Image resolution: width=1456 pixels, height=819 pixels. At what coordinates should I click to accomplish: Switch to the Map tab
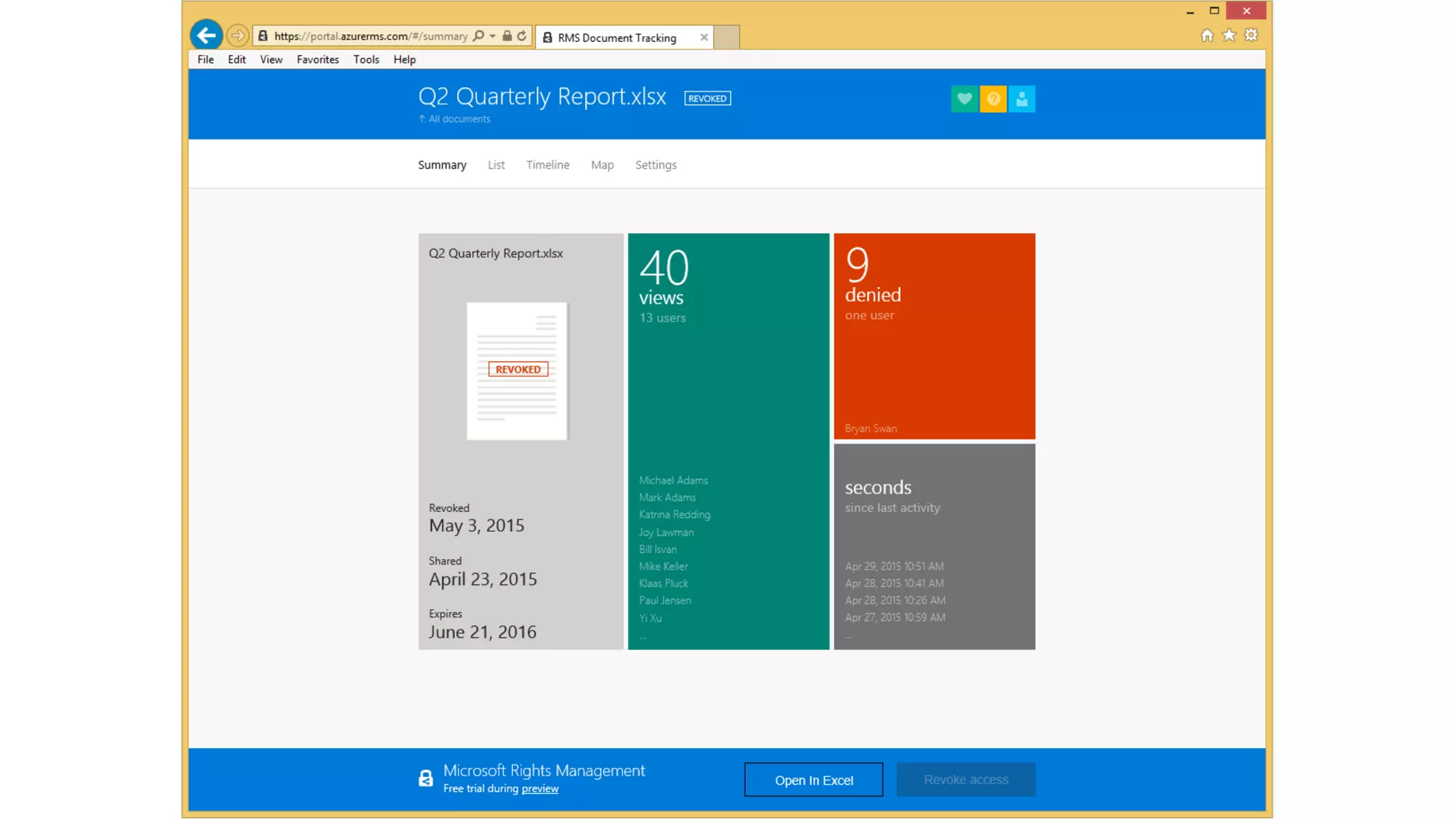point(602,165)
